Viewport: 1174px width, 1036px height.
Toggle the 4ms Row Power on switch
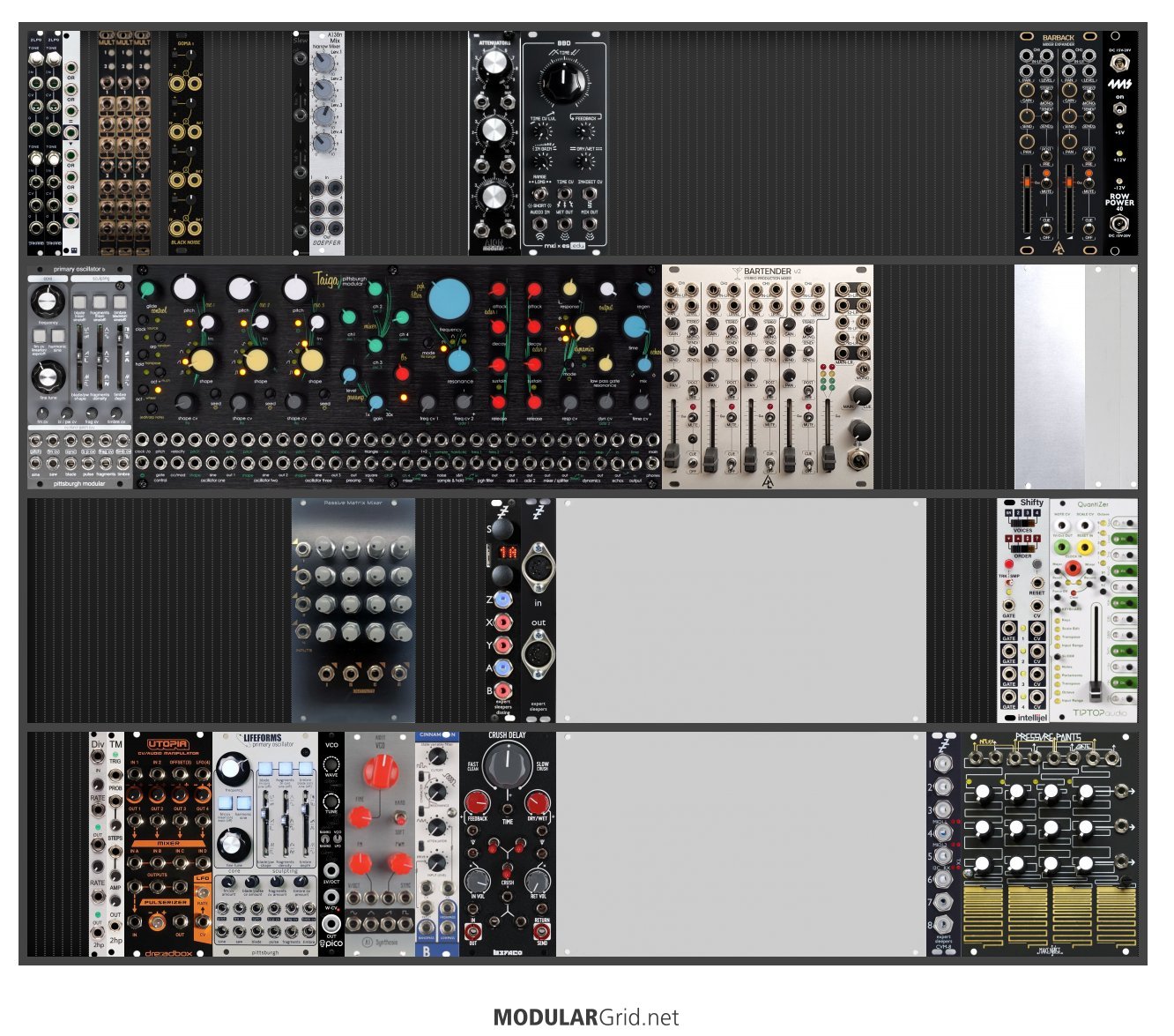(x=1120, y=110)
